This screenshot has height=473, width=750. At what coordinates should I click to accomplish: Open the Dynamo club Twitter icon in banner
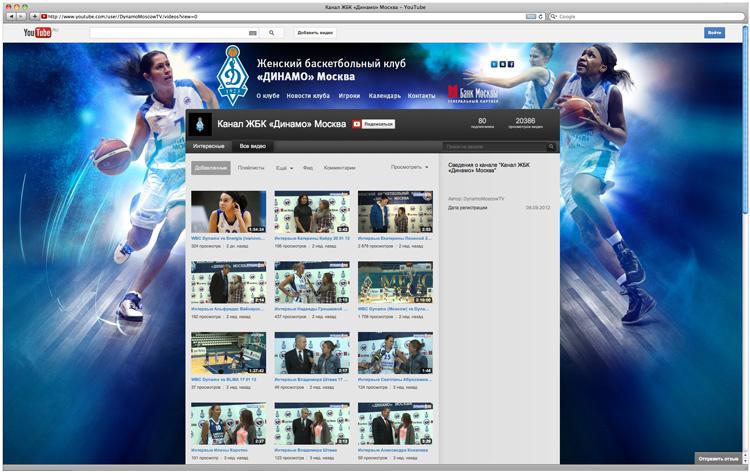pyautogui.click(x=494, y=64)
